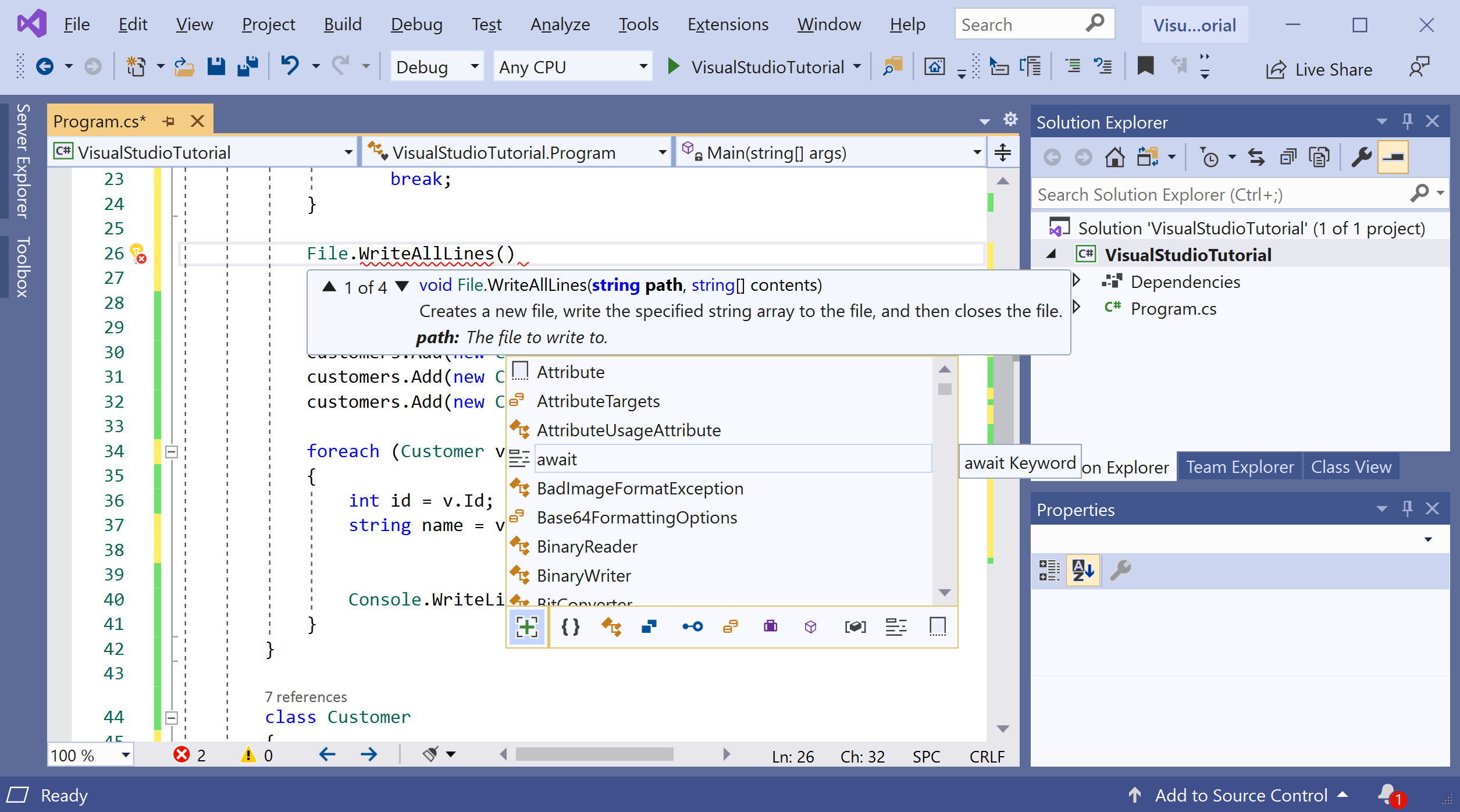The image size is (1460, 812).
Task: Click the Live Share button
Action: click(x=1319, y=69)
